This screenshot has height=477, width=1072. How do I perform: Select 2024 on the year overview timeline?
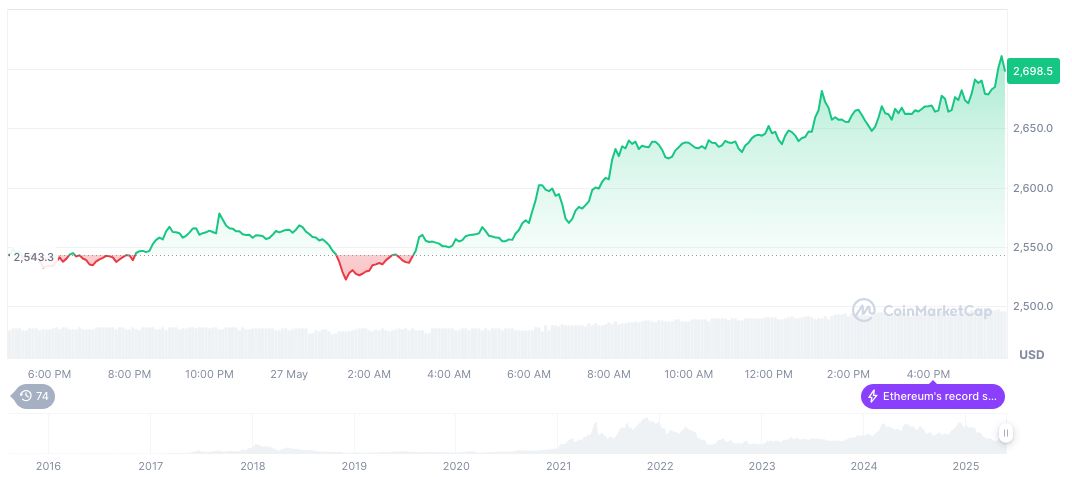click(x=863, y=466)
